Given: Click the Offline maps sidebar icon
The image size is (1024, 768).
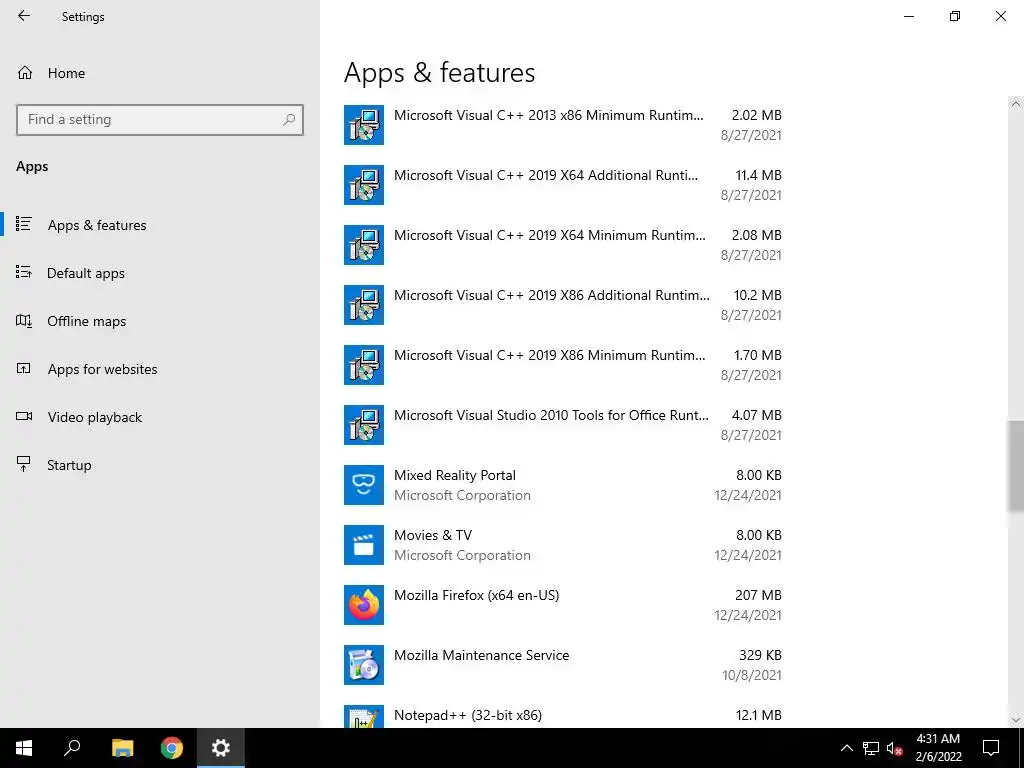Looking at the screenshot, I should pyautogui.click(x=24, y=321).
